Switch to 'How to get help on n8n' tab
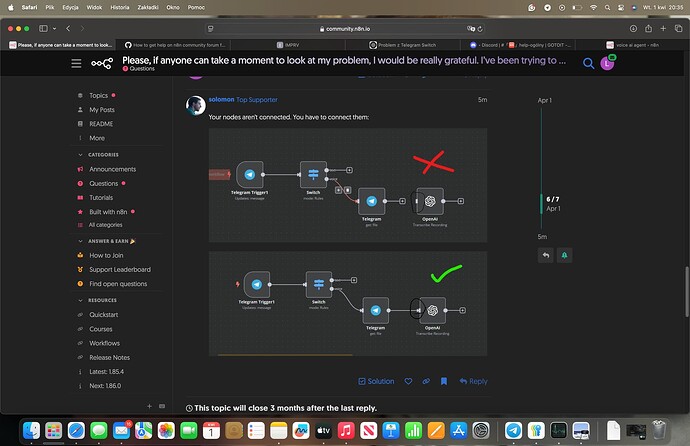This screenshot has width=690, height=446. pyautogui.click(x=174, y=45)
